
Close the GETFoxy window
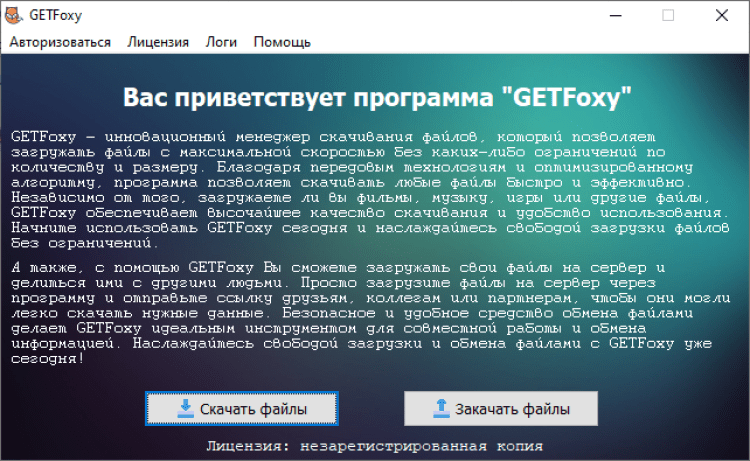[x=720, y=15]
